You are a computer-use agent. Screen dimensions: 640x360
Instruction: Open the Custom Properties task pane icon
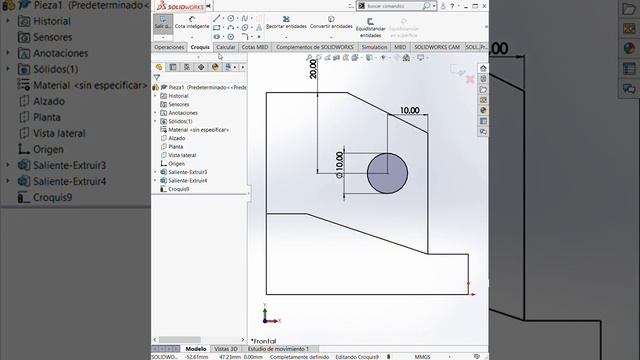[x=483, y=121]
